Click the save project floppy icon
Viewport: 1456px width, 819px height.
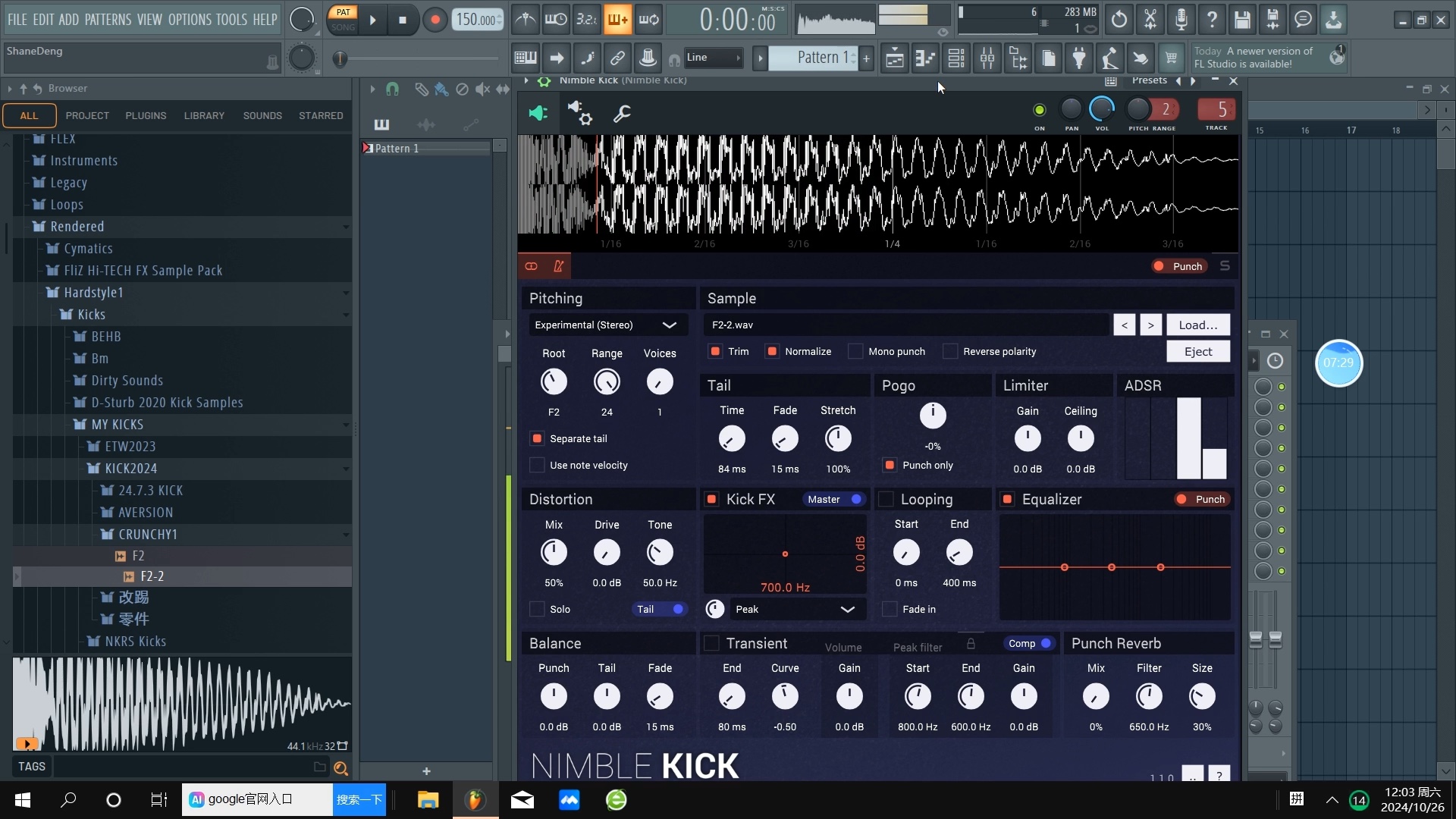click(1241, 20)
